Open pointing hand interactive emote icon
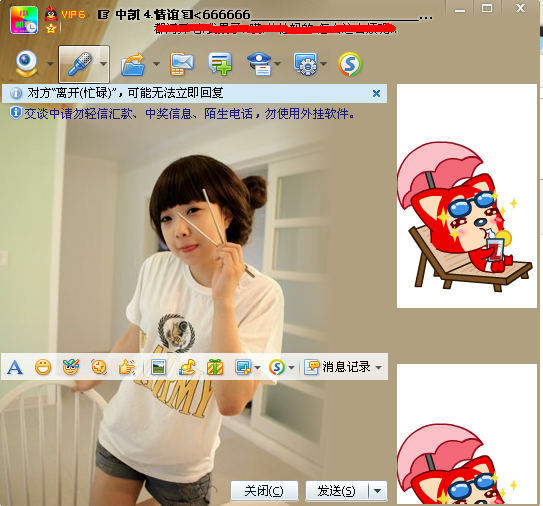 [127, 367]
